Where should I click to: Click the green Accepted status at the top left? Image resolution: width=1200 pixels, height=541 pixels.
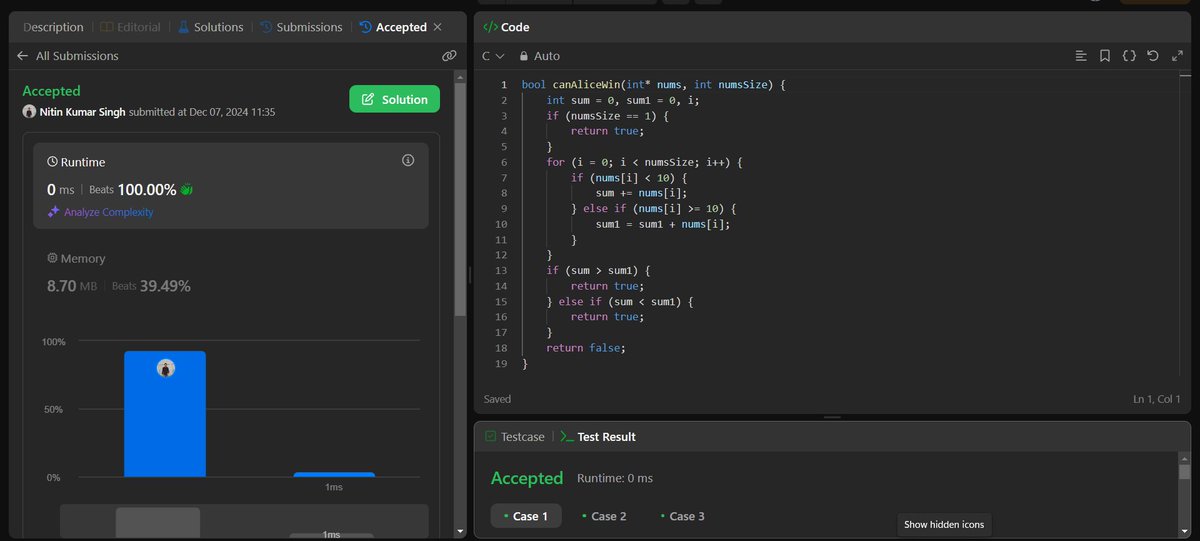pos(51,91)
